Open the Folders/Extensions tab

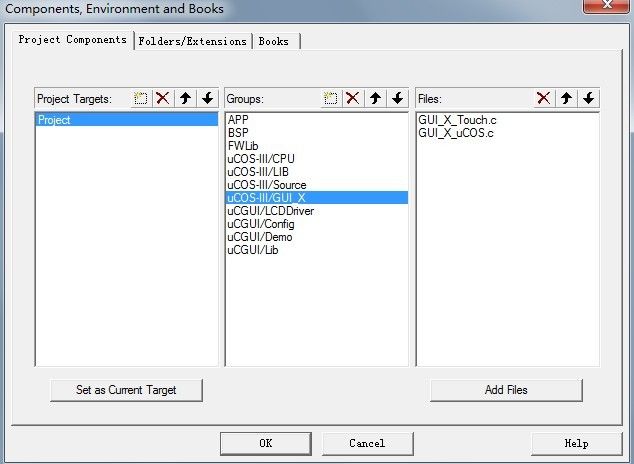(x=193, y=41)
